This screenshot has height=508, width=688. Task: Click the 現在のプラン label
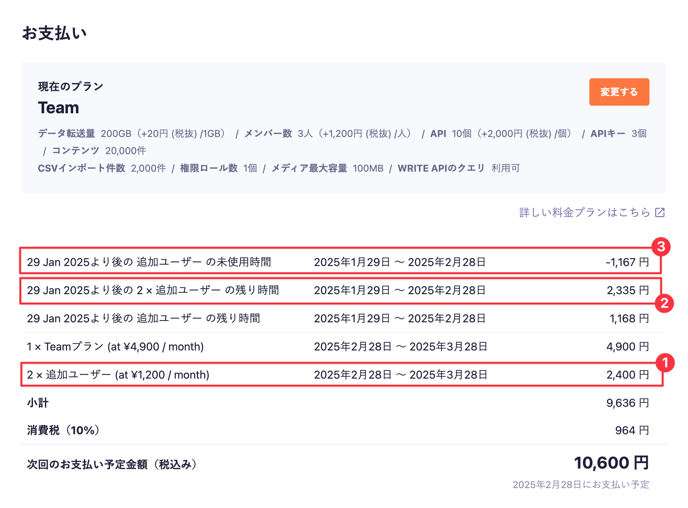(70, 86)
